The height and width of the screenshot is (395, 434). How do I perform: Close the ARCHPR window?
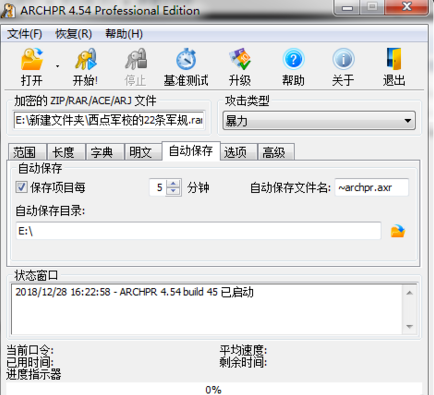pos(406,7)
